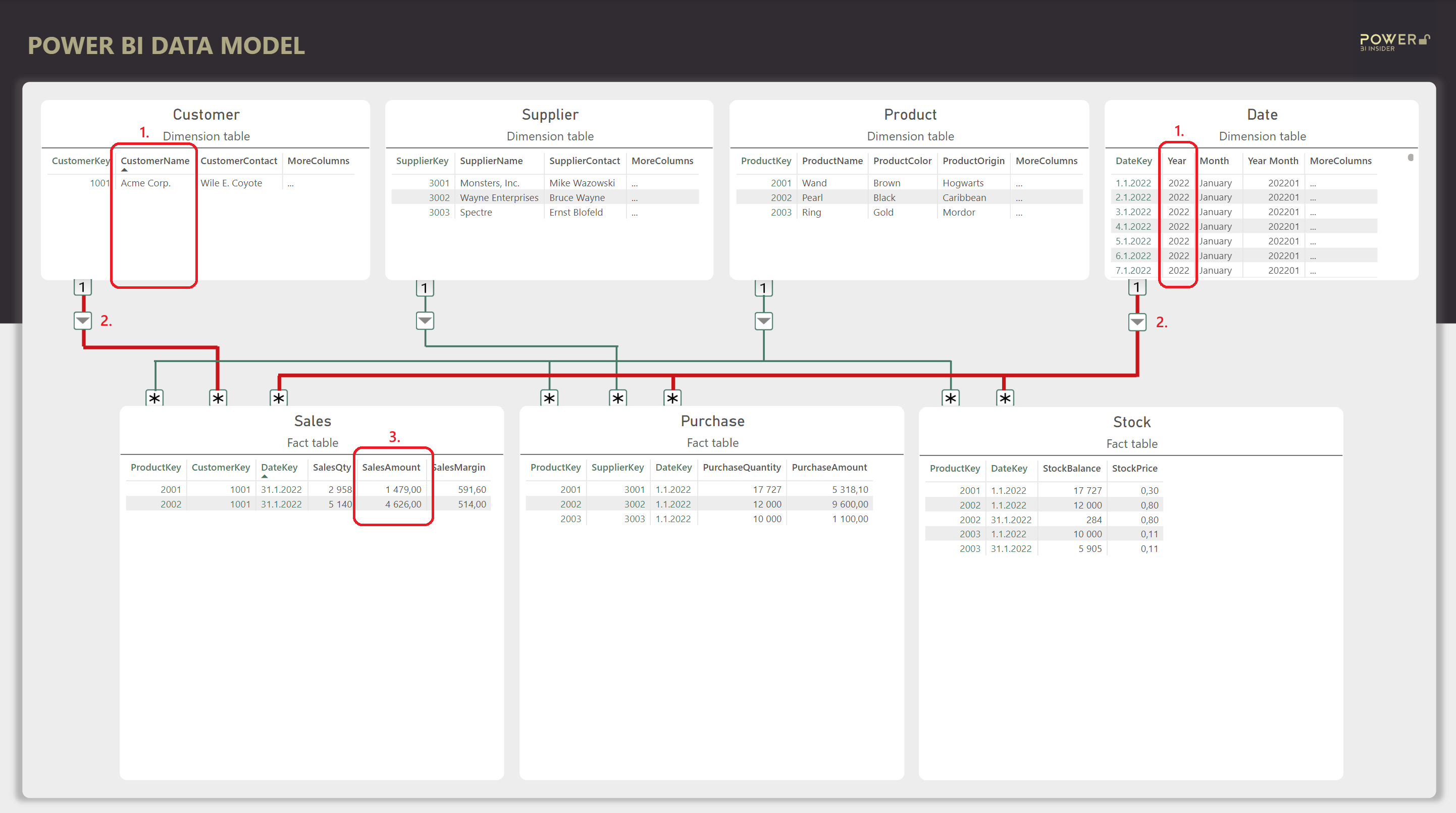
Task: Select the Pearl row in Product table
Action: [812, 197]
